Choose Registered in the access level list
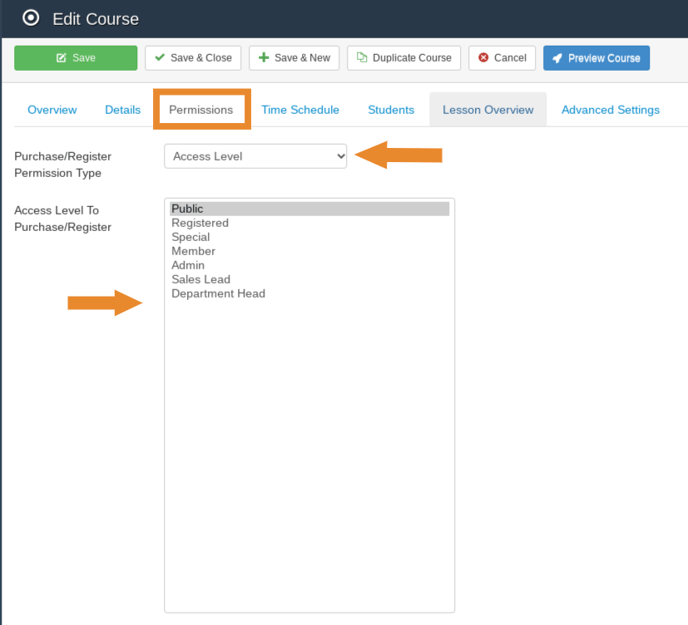 click(200, 223)
